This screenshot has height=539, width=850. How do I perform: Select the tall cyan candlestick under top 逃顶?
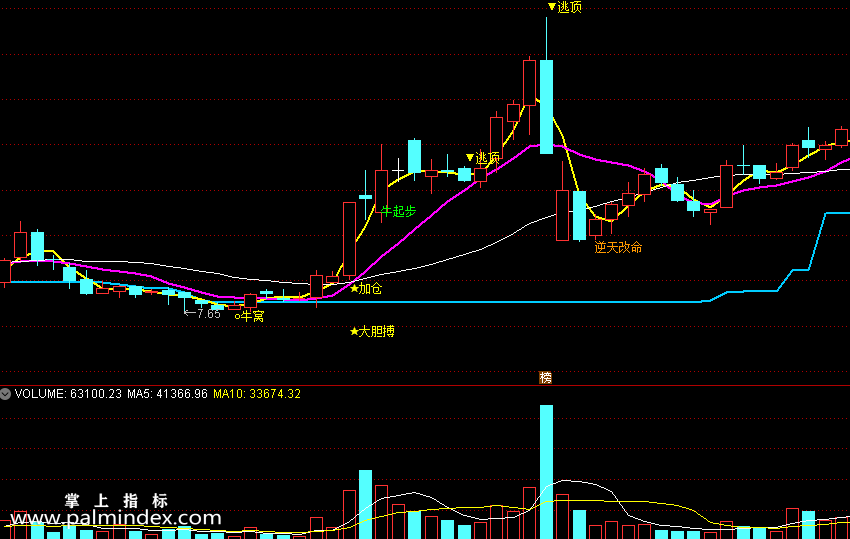click(546, 107)
